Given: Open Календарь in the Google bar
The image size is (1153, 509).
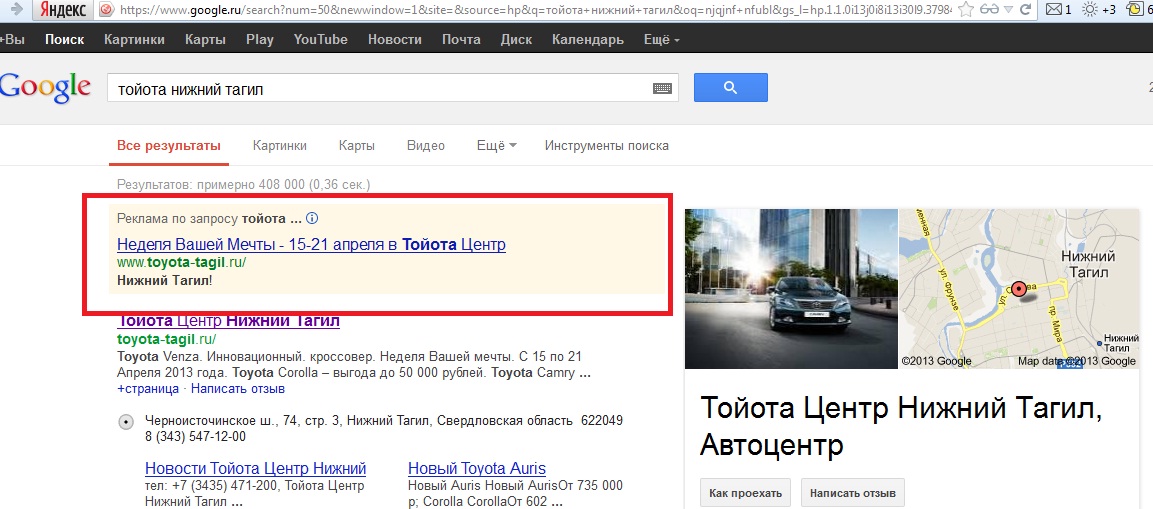Looking at the screenshot, I should [588, 40].
